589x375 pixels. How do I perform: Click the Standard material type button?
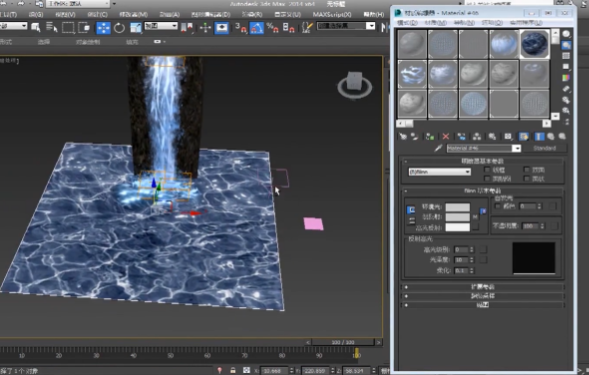pos(544,148)
